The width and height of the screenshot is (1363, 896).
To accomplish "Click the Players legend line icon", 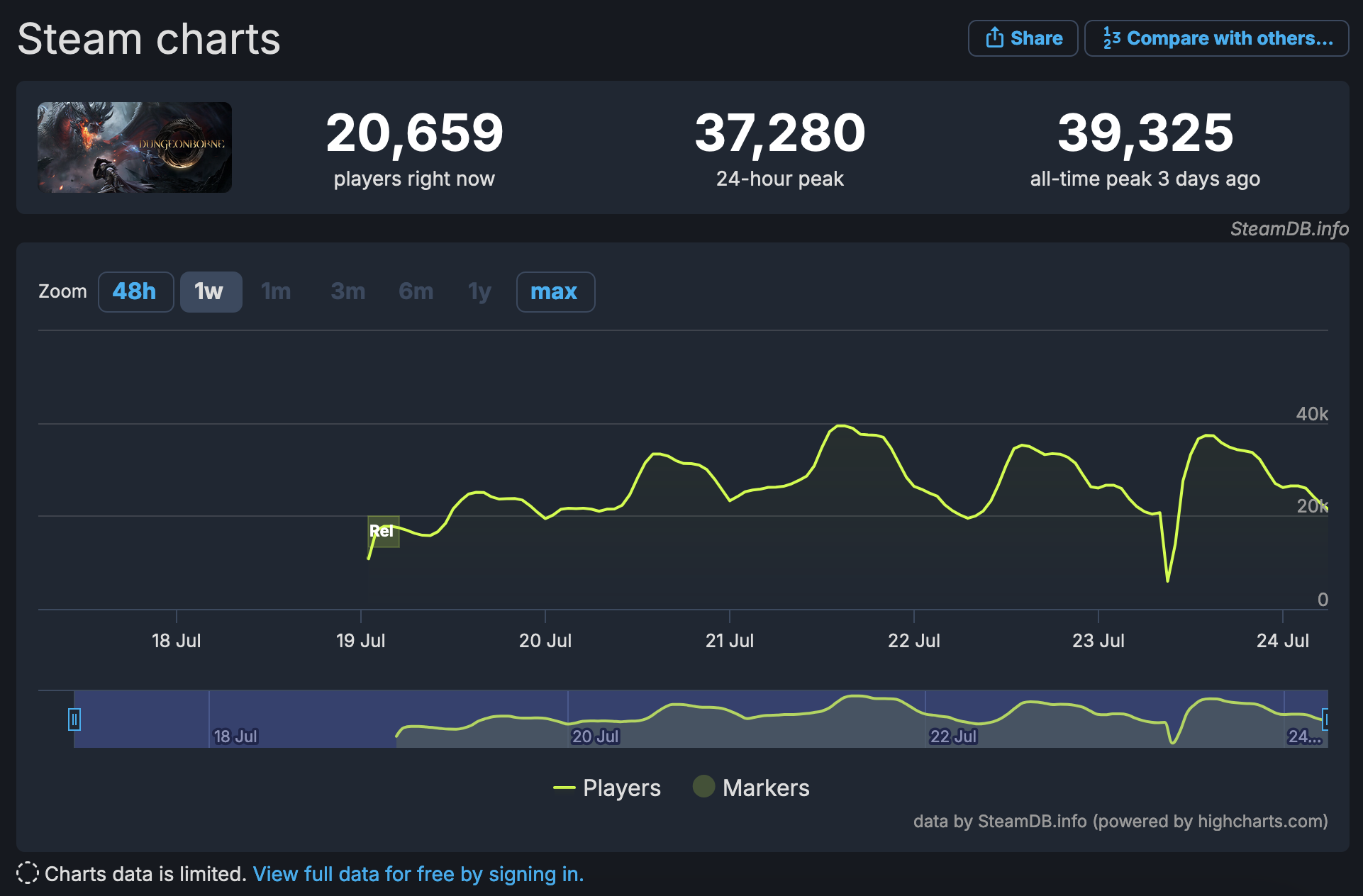I will (564, 788).
